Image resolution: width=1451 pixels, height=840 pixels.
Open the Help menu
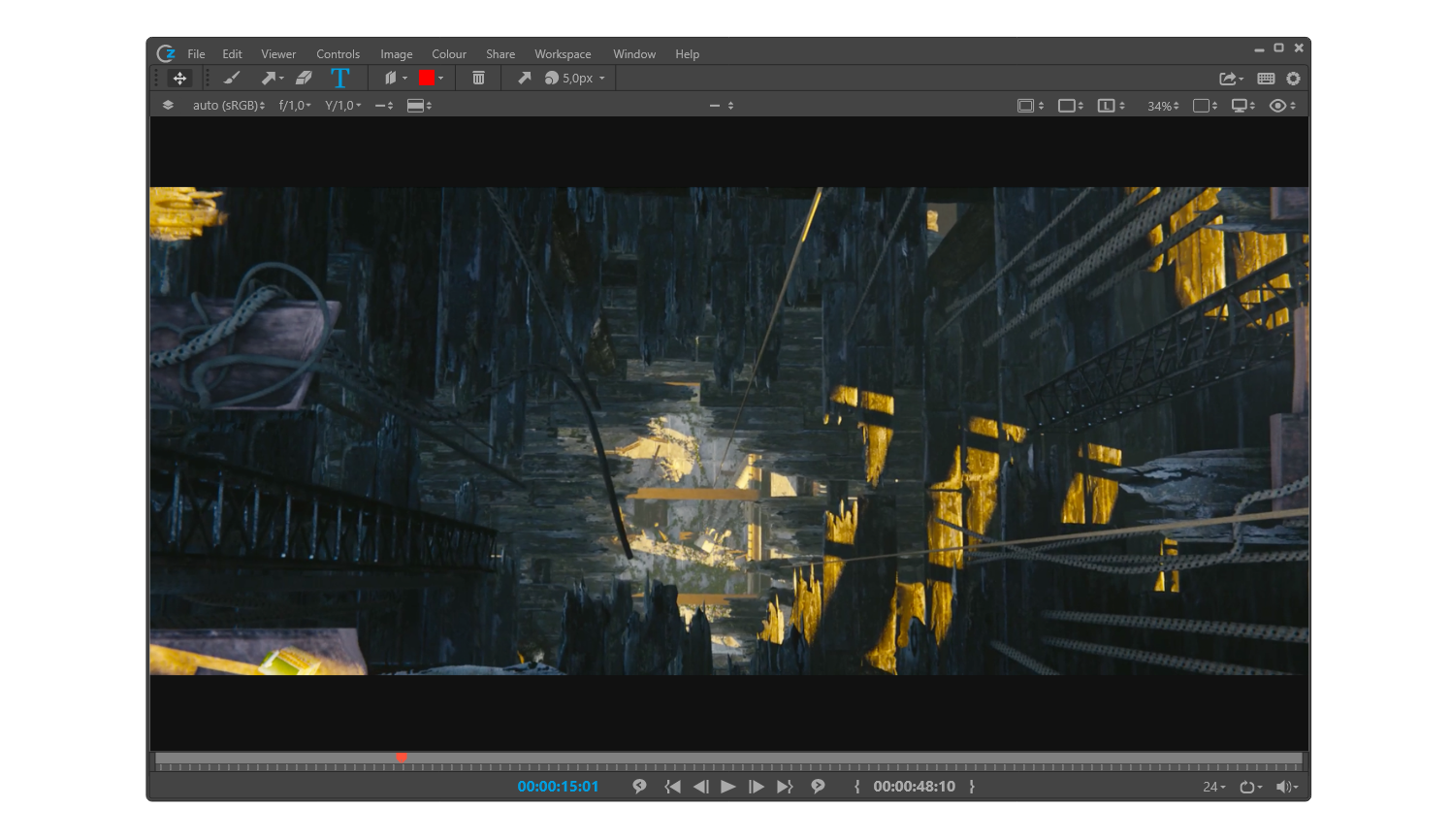pyautogui.click(x=688, y=54)
